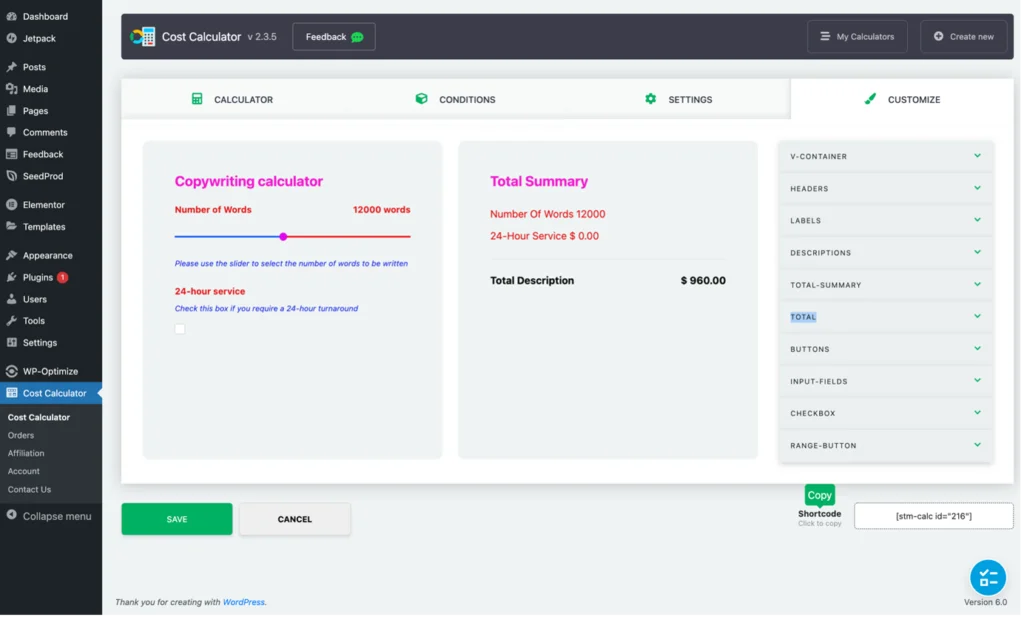1024x617 pixels.
Task: Click the $ 960.00 total value
Action: pyautogui.click(x=705, y=281)
